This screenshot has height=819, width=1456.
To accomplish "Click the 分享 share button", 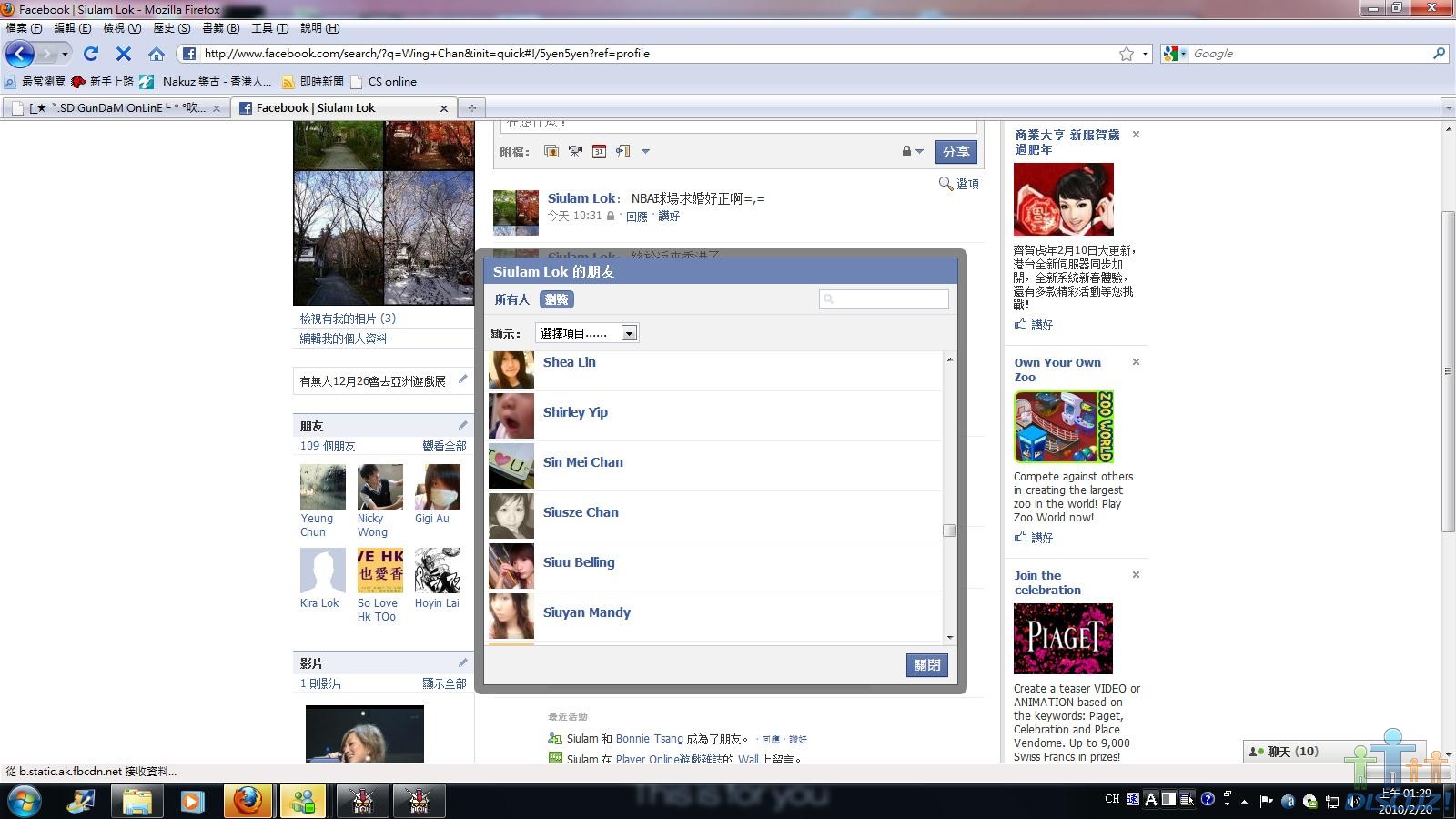I will click(x=955, y=152).
